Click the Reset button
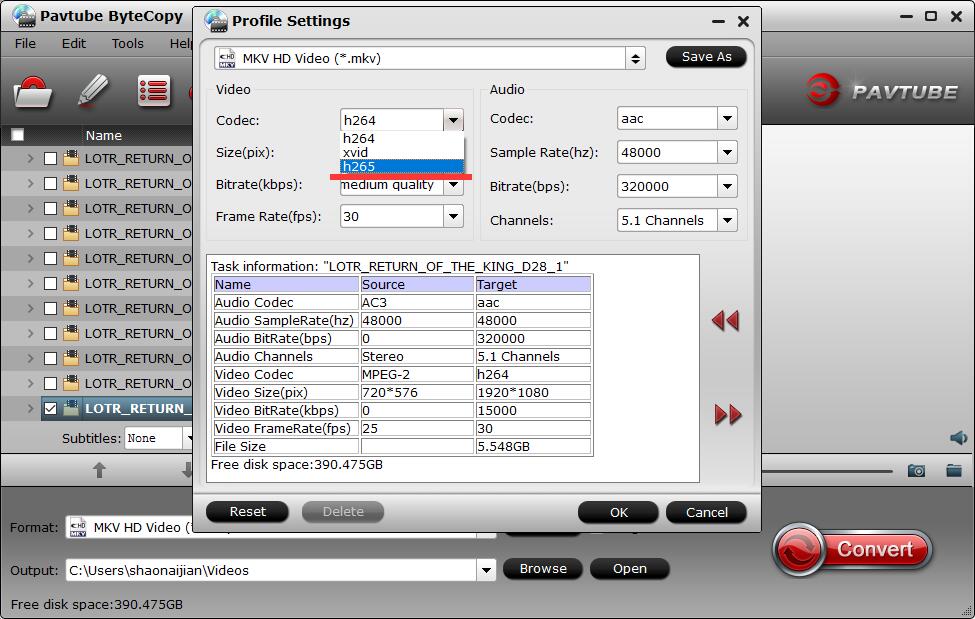The height and width of the screenshot is (619, 975). pos(247,511)
